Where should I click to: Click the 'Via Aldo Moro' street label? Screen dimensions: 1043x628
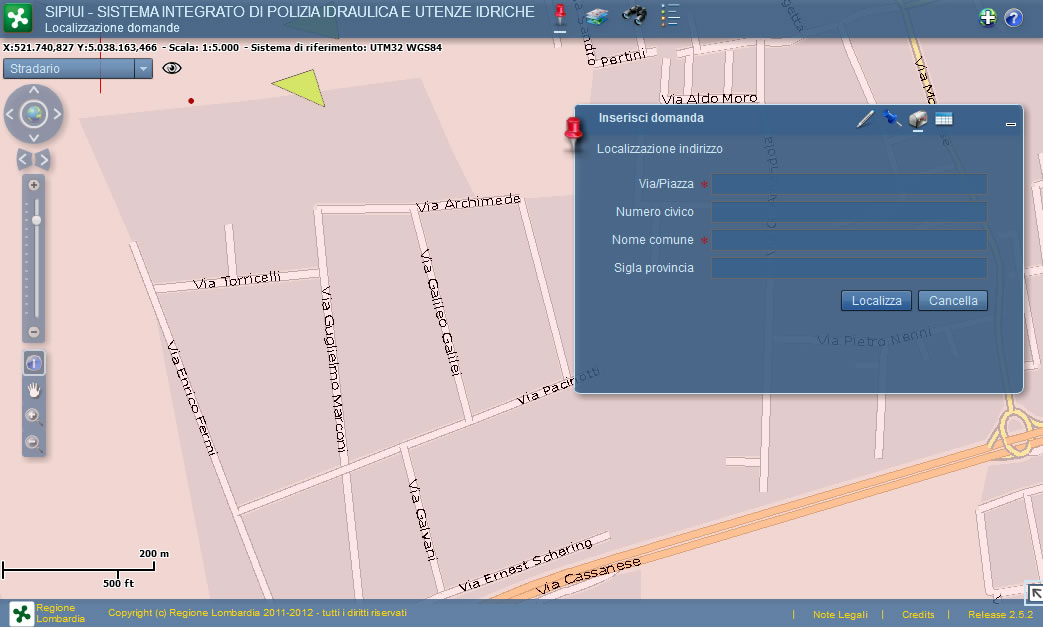tap(709, 98)
